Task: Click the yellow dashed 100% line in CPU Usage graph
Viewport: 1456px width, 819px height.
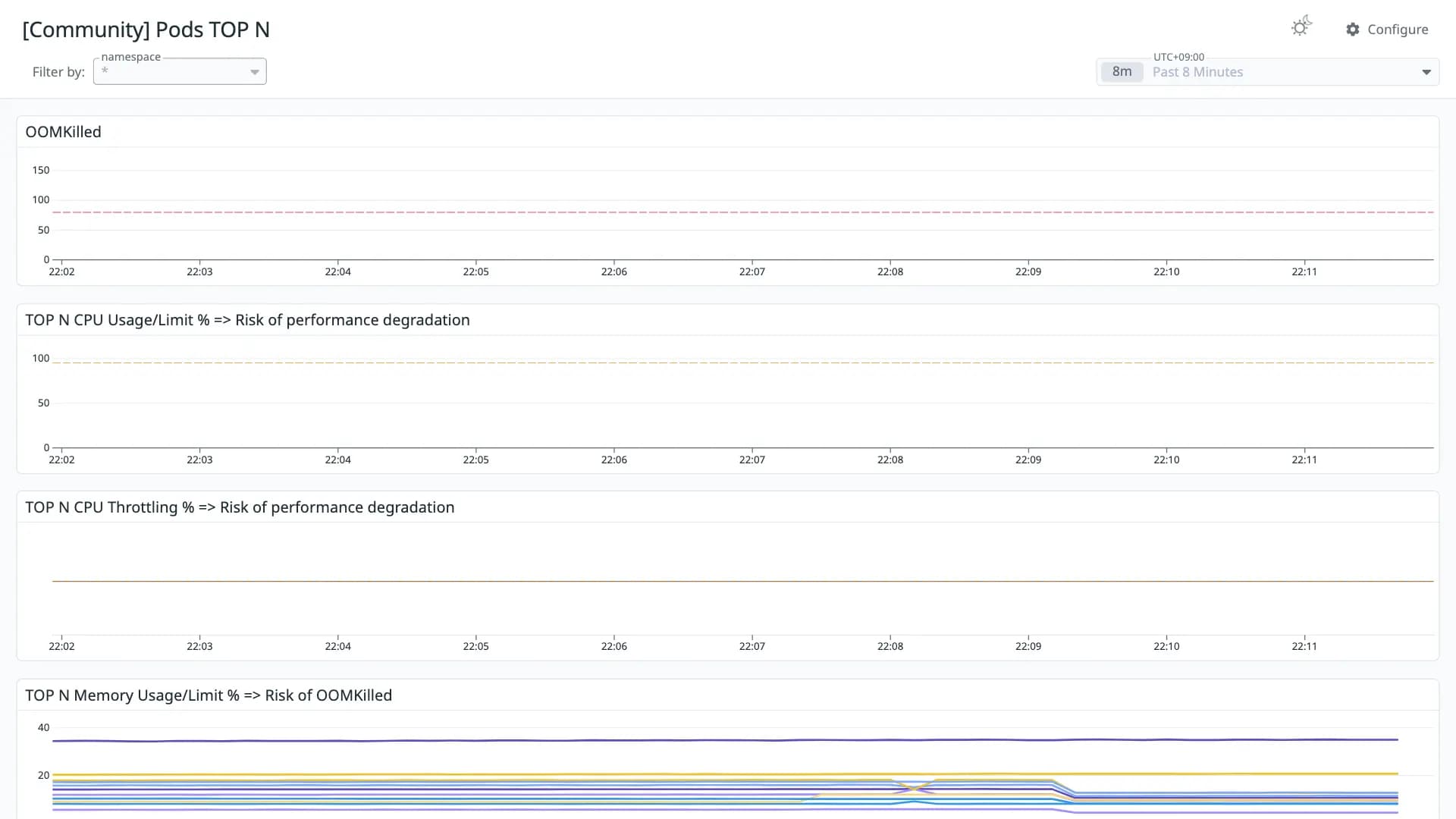Action: [x=743, y=362]
